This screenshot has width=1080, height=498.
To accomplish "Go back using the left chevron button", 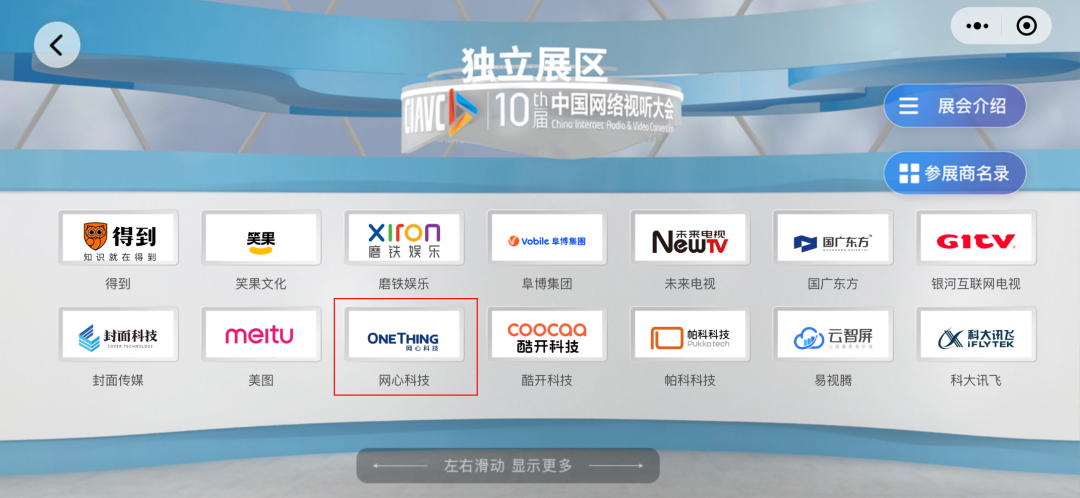I will coord(57,45).
